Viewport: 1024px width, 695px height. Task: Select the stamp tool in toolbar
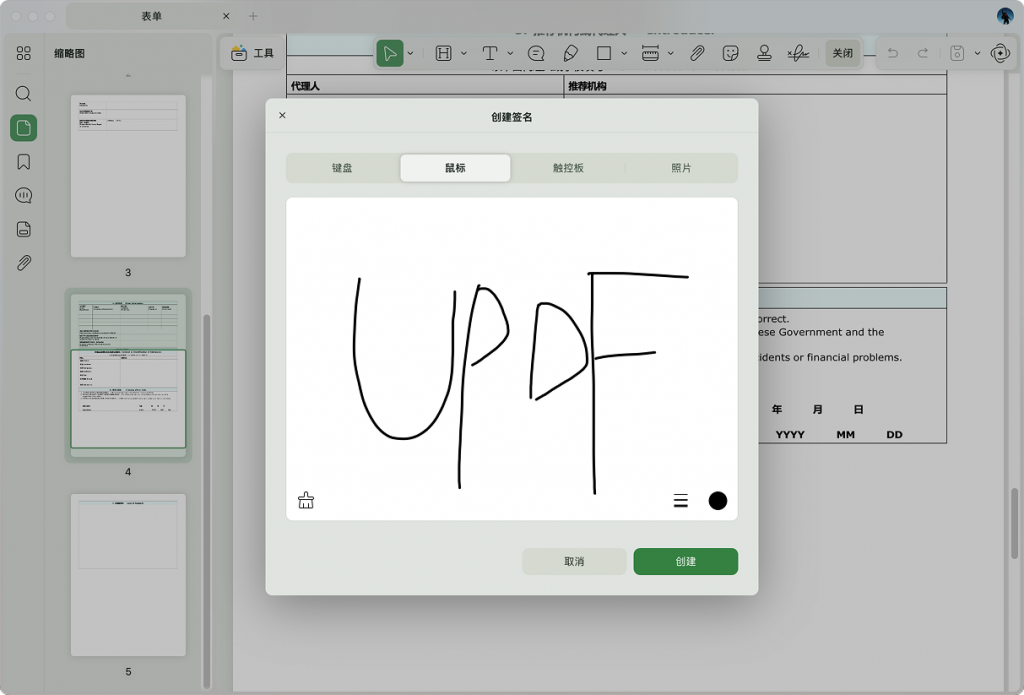pyautogui.click(x=764, y=53)
